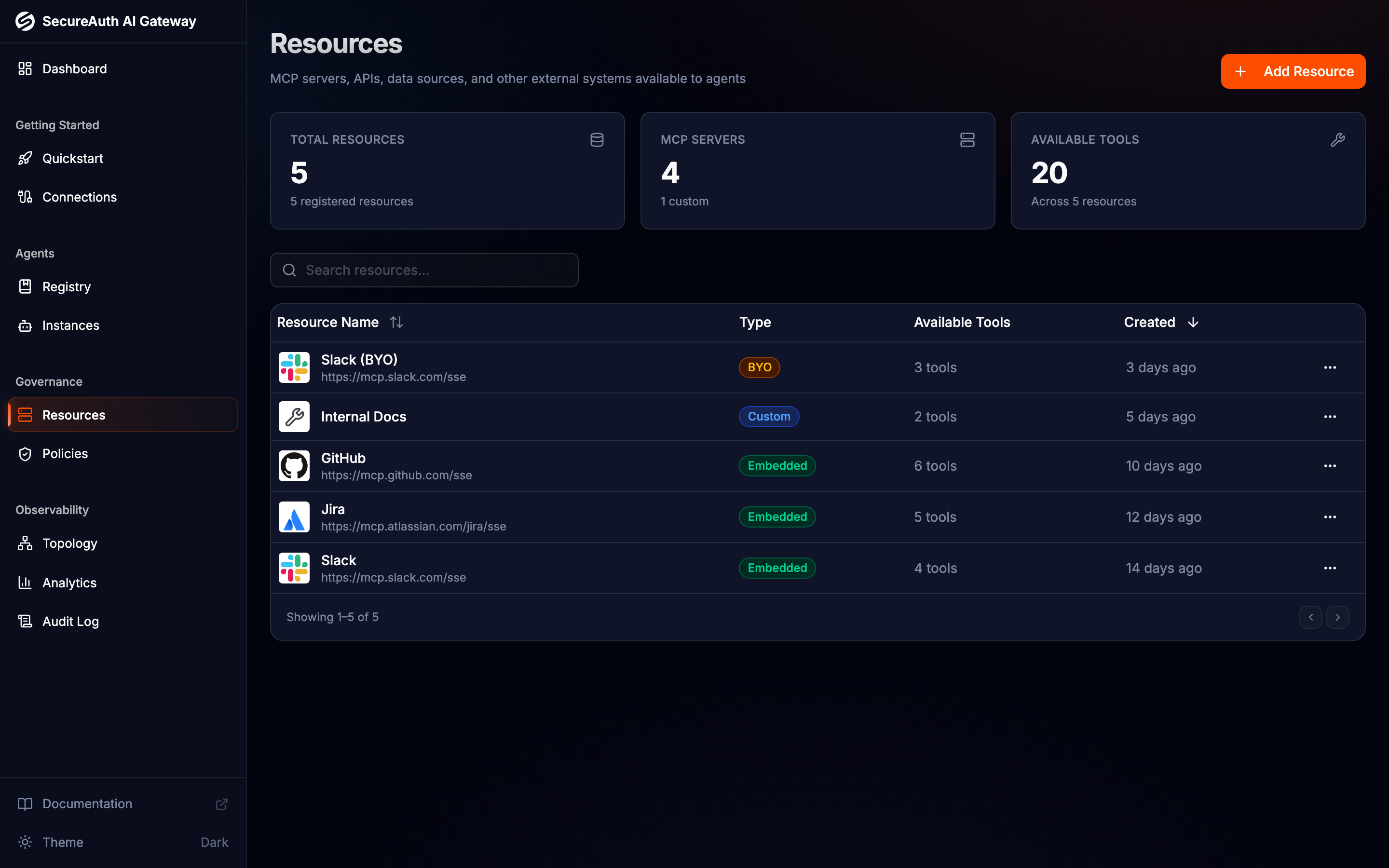Click the wrench icon on Available Tools card
1389x868 pixels.
coord(1337,139)
